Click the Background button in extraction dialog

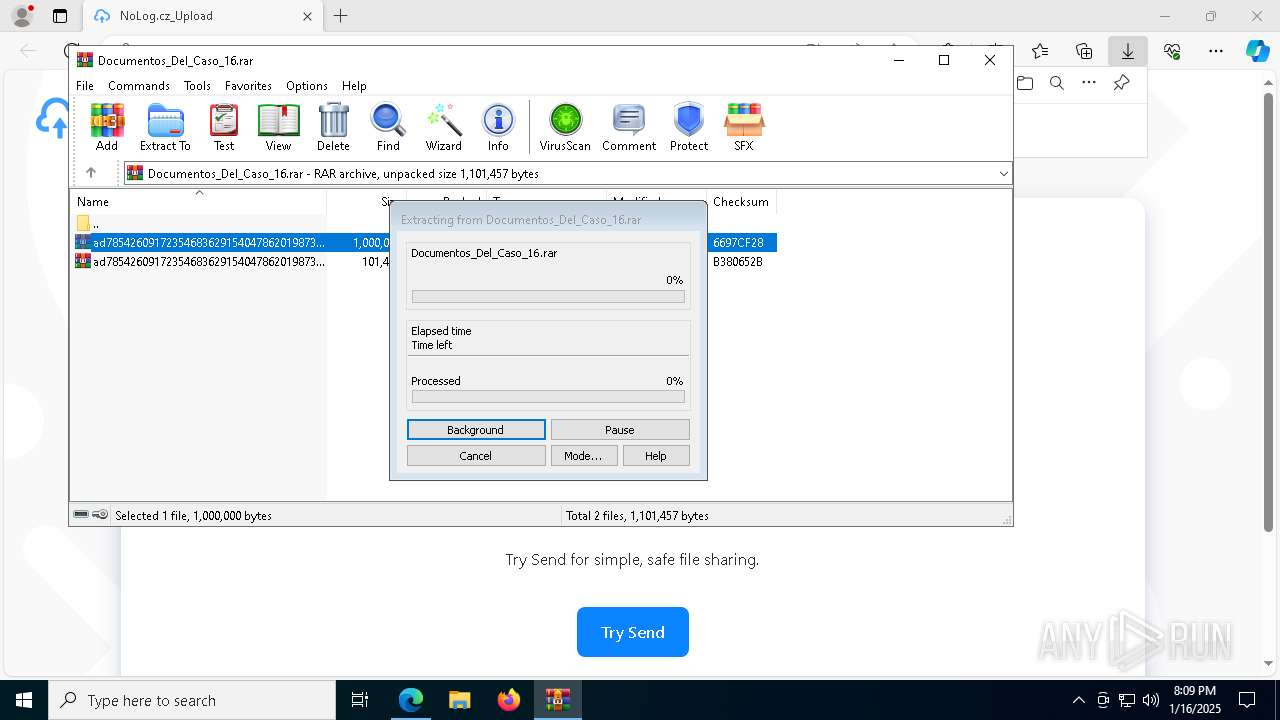pos(476,430)
